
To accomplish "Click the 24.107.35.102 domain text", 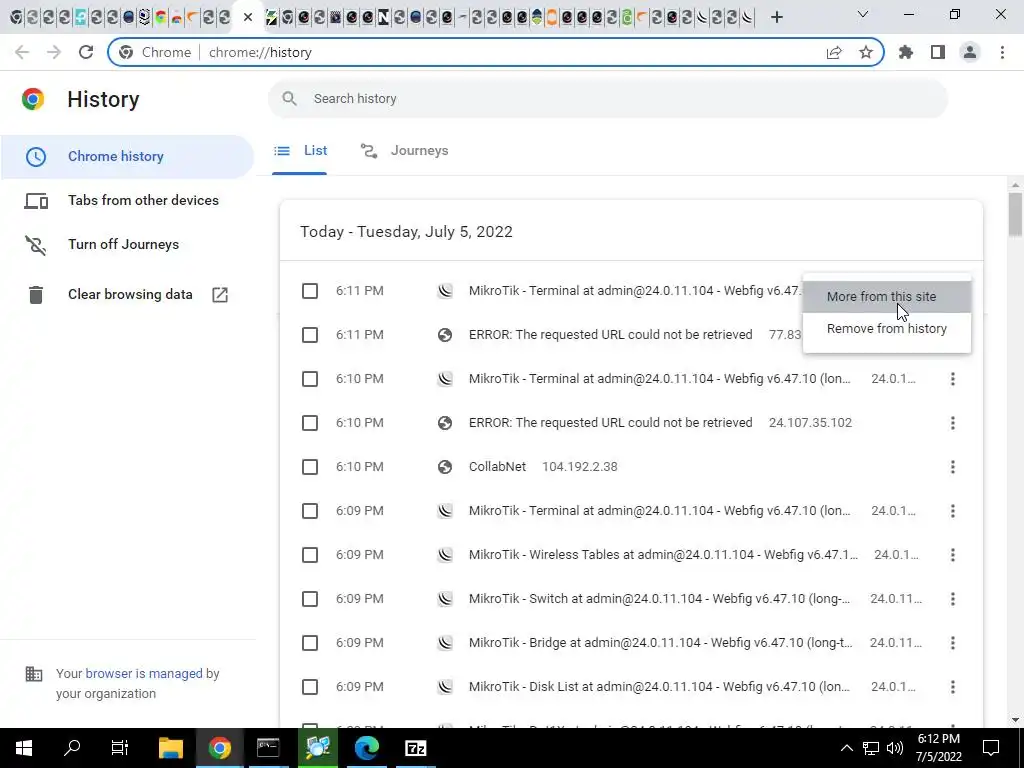I will coord(810,423).
